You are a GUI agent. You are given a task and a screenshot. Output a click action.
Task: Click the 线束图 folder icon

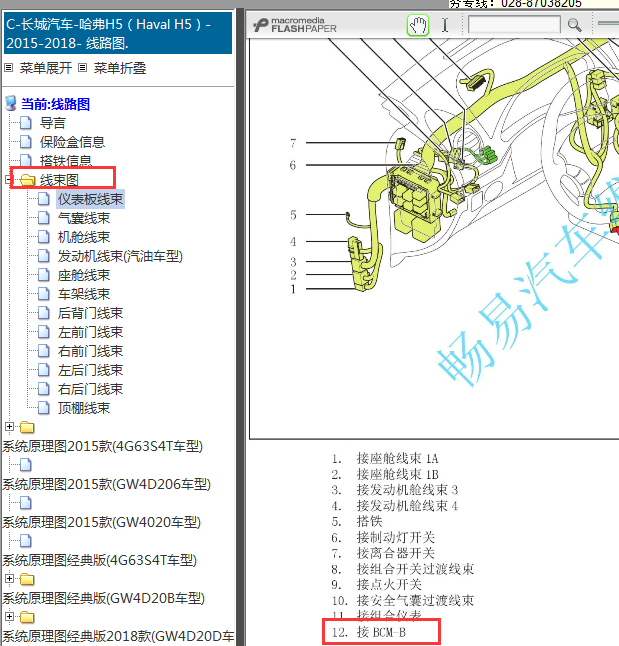(x=27, y=180)
